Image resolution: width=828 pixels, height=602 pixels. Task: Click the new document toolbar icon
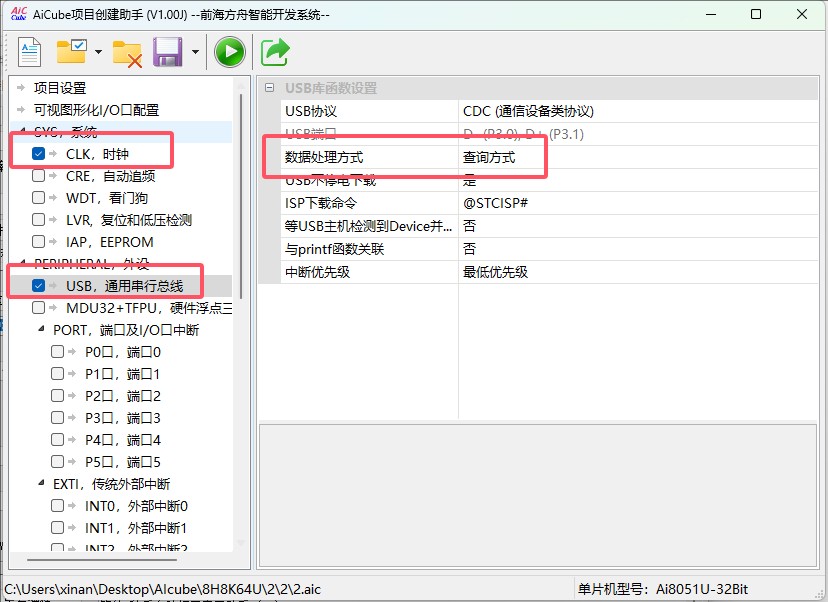[30, 52]
